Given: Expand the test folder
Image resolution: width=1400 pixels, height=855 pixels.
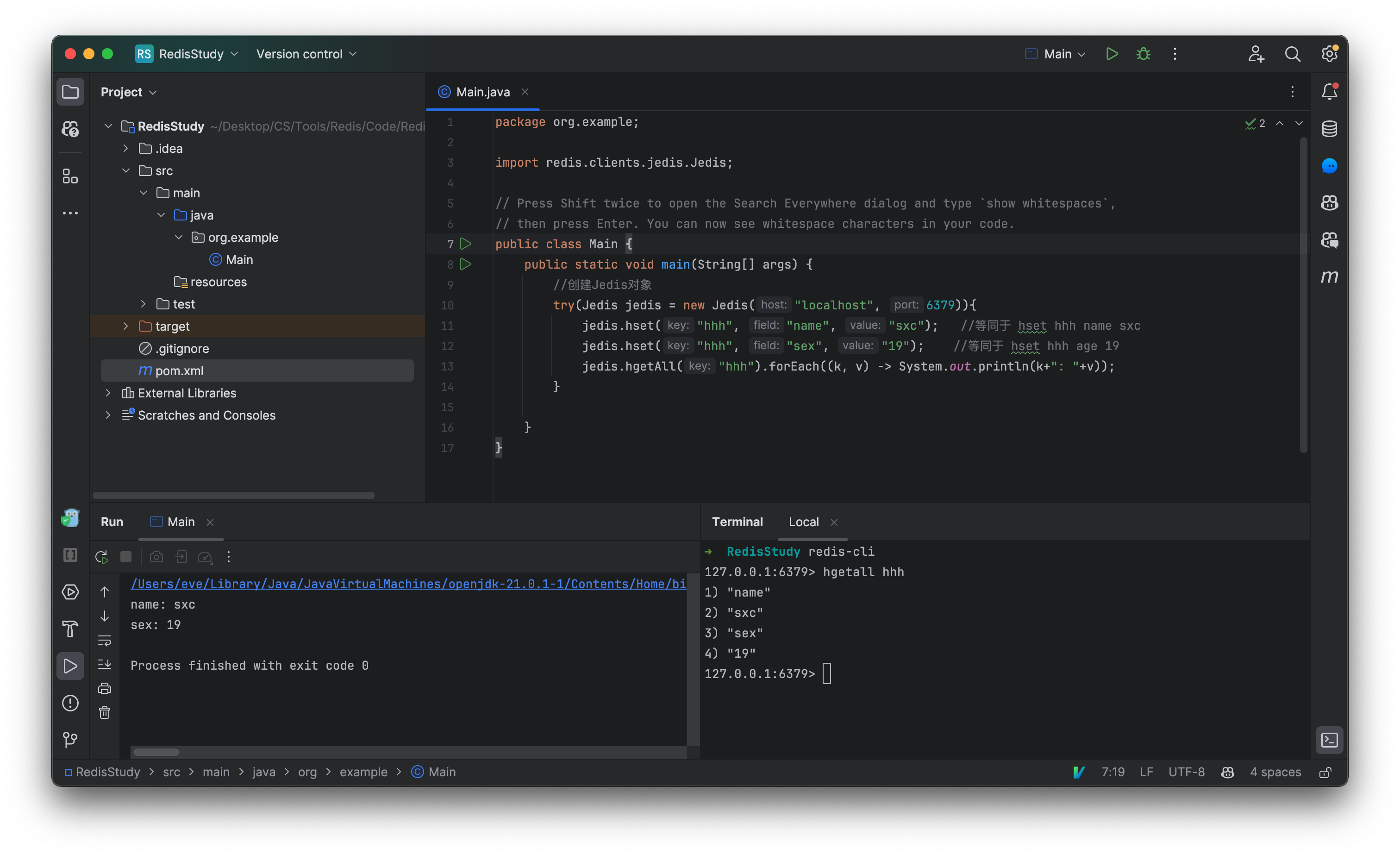Looking at the screenshot, I should (143, 304).
